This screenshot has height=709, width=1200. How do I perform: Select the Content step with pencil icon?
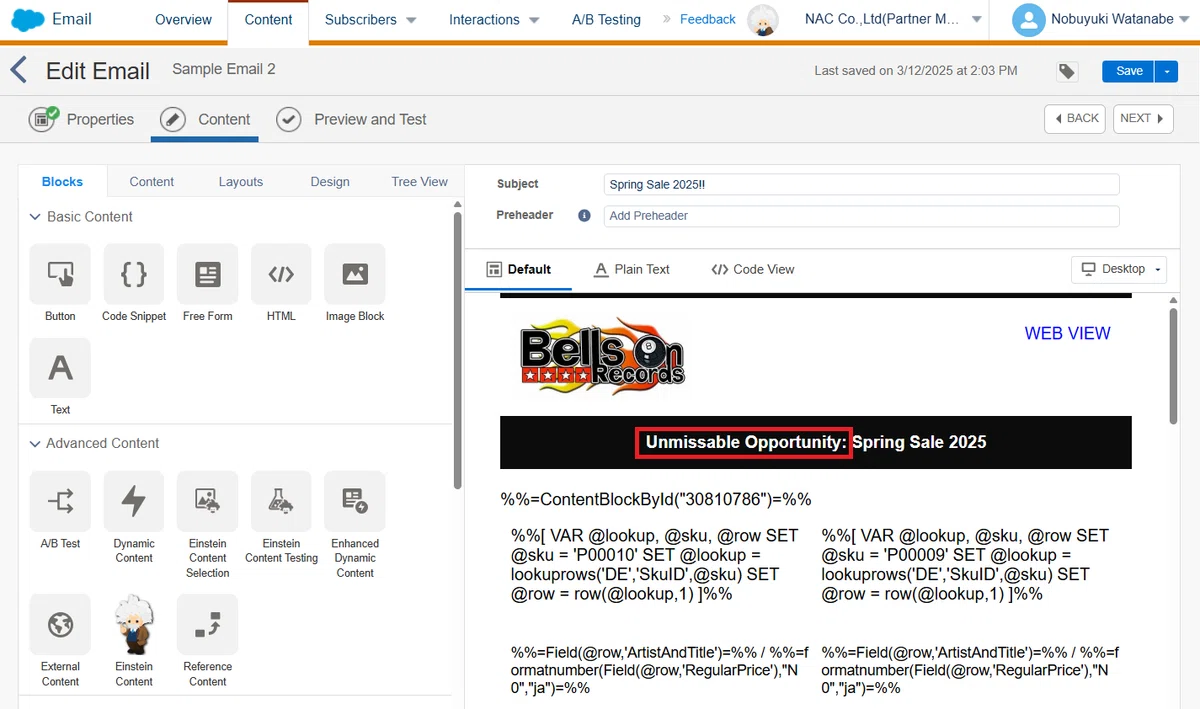click(206, 120)
